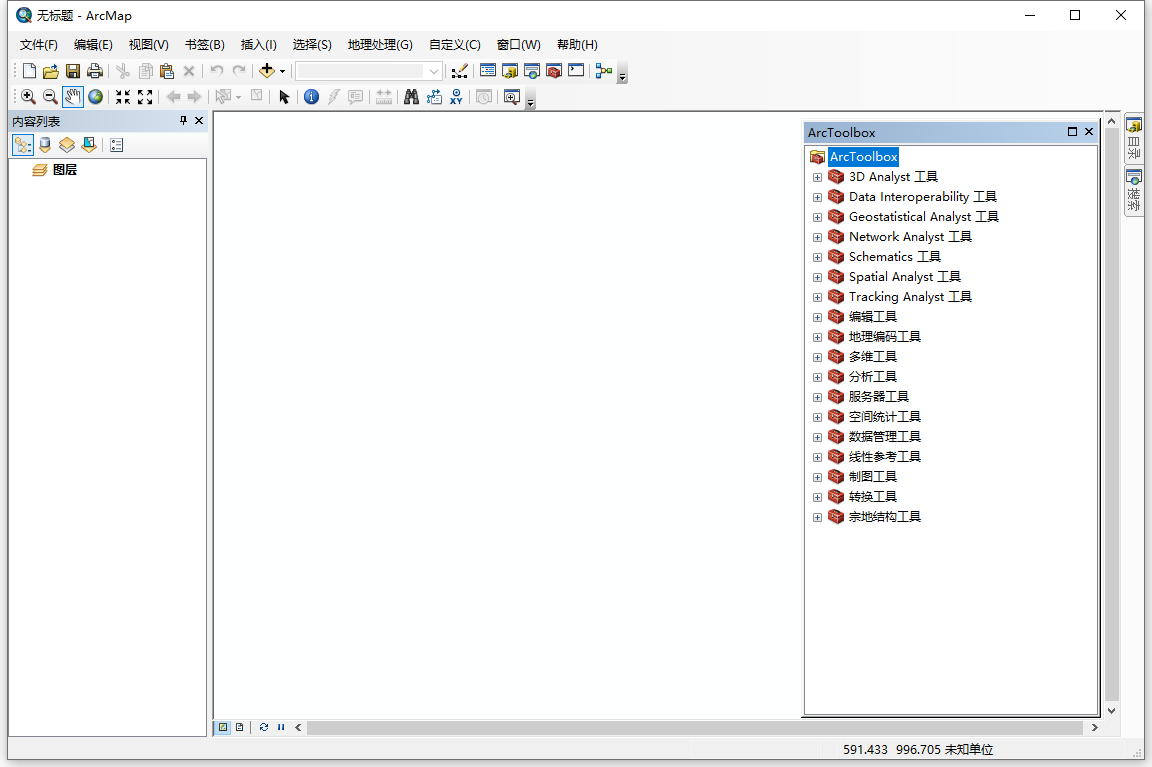Select the 空间统计工具 toolbox item
Screen dimensions: 1152x767
click(x=885, y=417)
